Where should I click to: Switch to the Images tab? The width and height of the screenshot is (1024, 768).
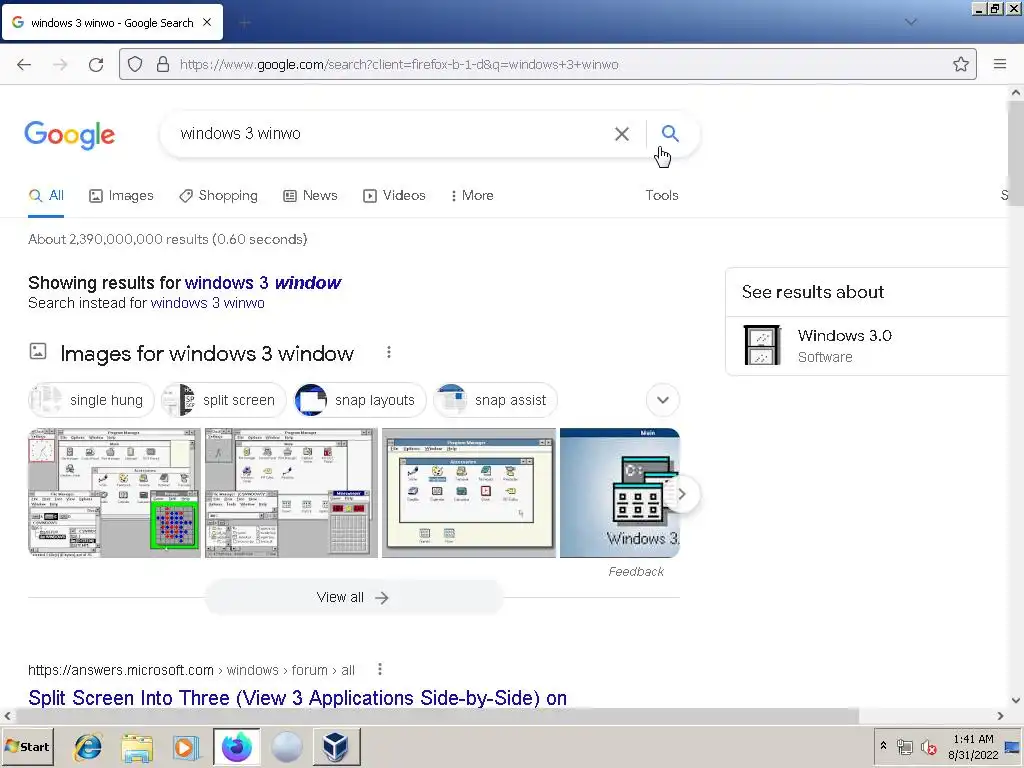point(121,195)
